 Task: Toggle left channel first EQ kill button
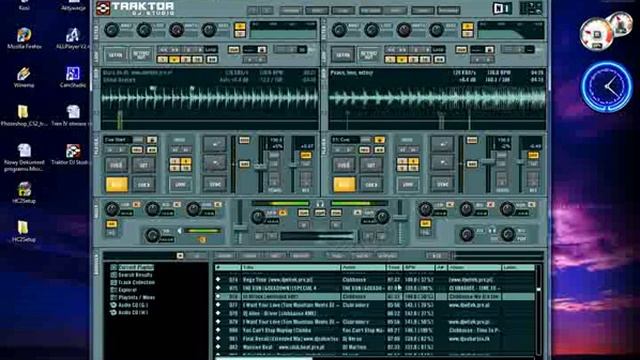point(136,204)
